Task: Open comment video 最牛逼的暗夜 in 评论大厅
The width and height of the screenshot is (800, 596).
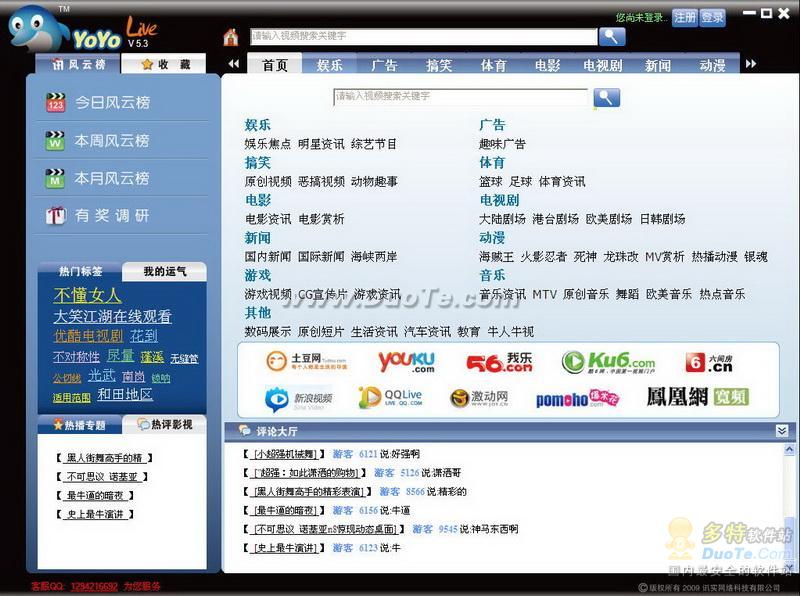Action: click(286, 510)
